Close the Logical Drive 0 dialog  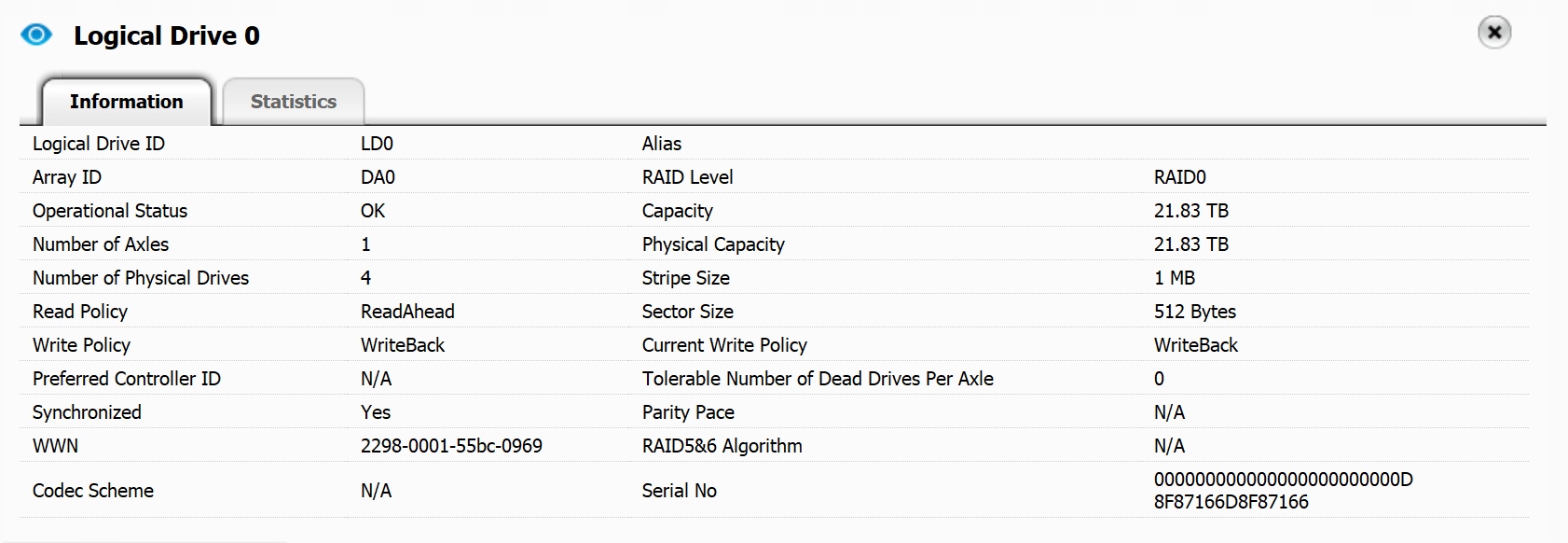click(1493, 33)
